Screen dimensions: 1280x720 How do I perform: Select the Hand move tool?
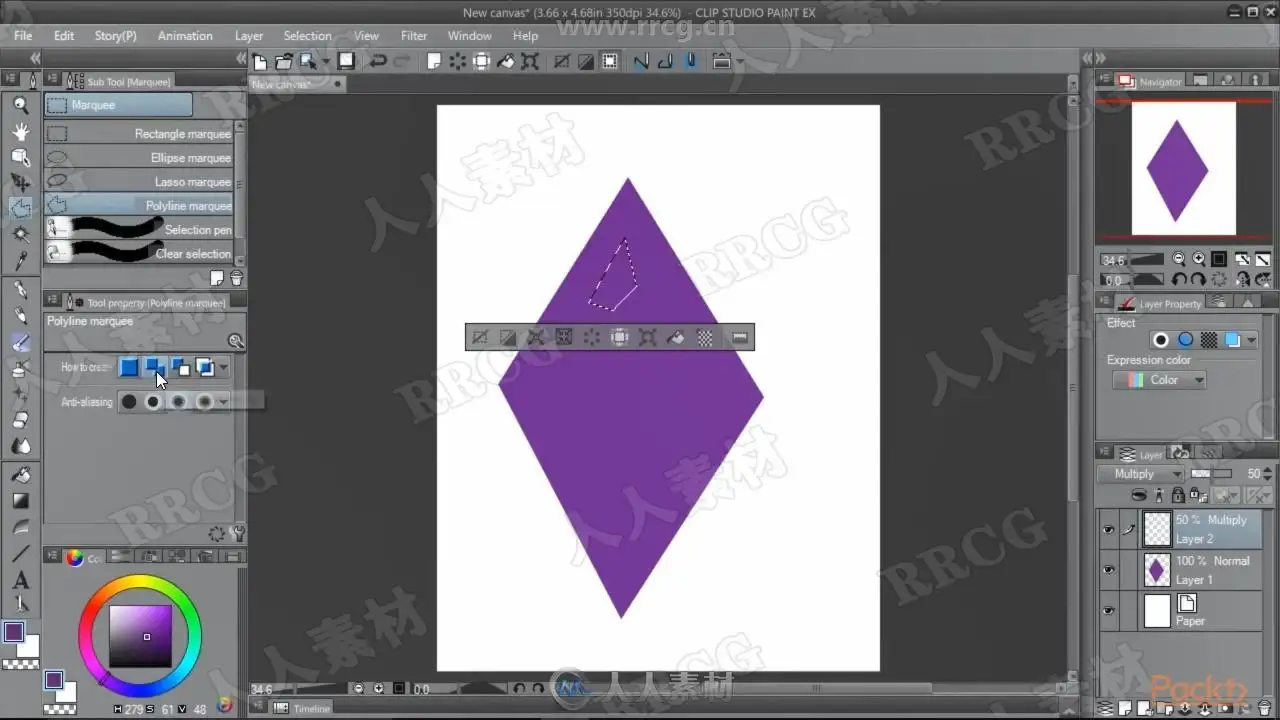[x=20, y=131]
